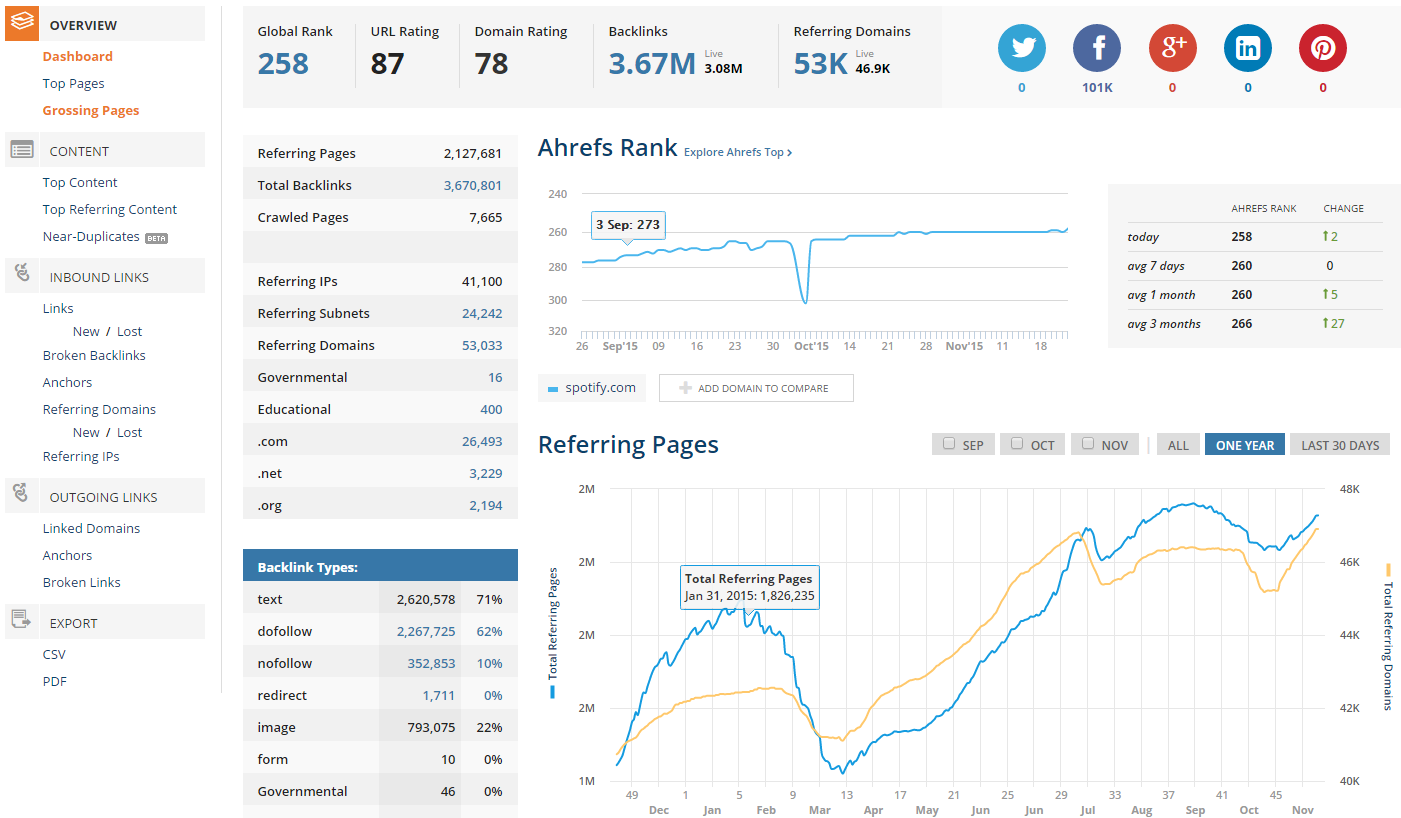Select the ALL time range tab
Screen dimensions: 1401x818
tap(1179, 445)
